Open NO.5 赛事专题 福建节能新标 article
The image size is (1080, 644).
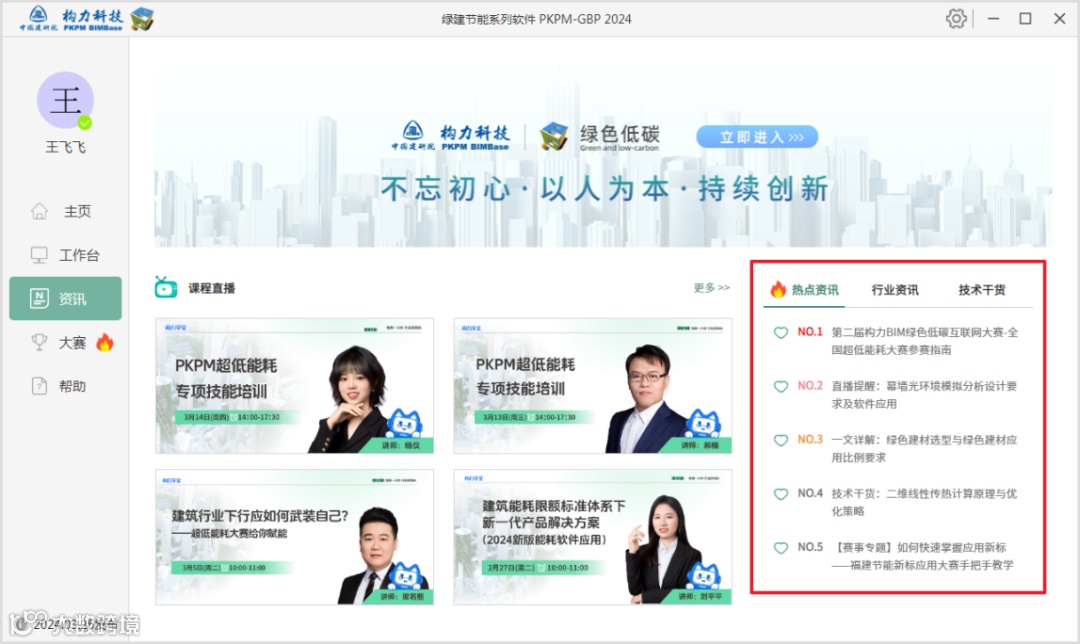pos(923,556)
